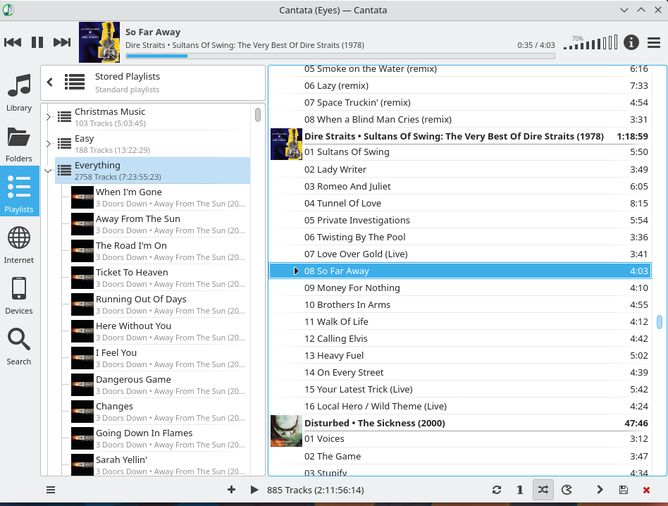
Task: Click the play queue scrollbar handle
Action: [659, 322]
